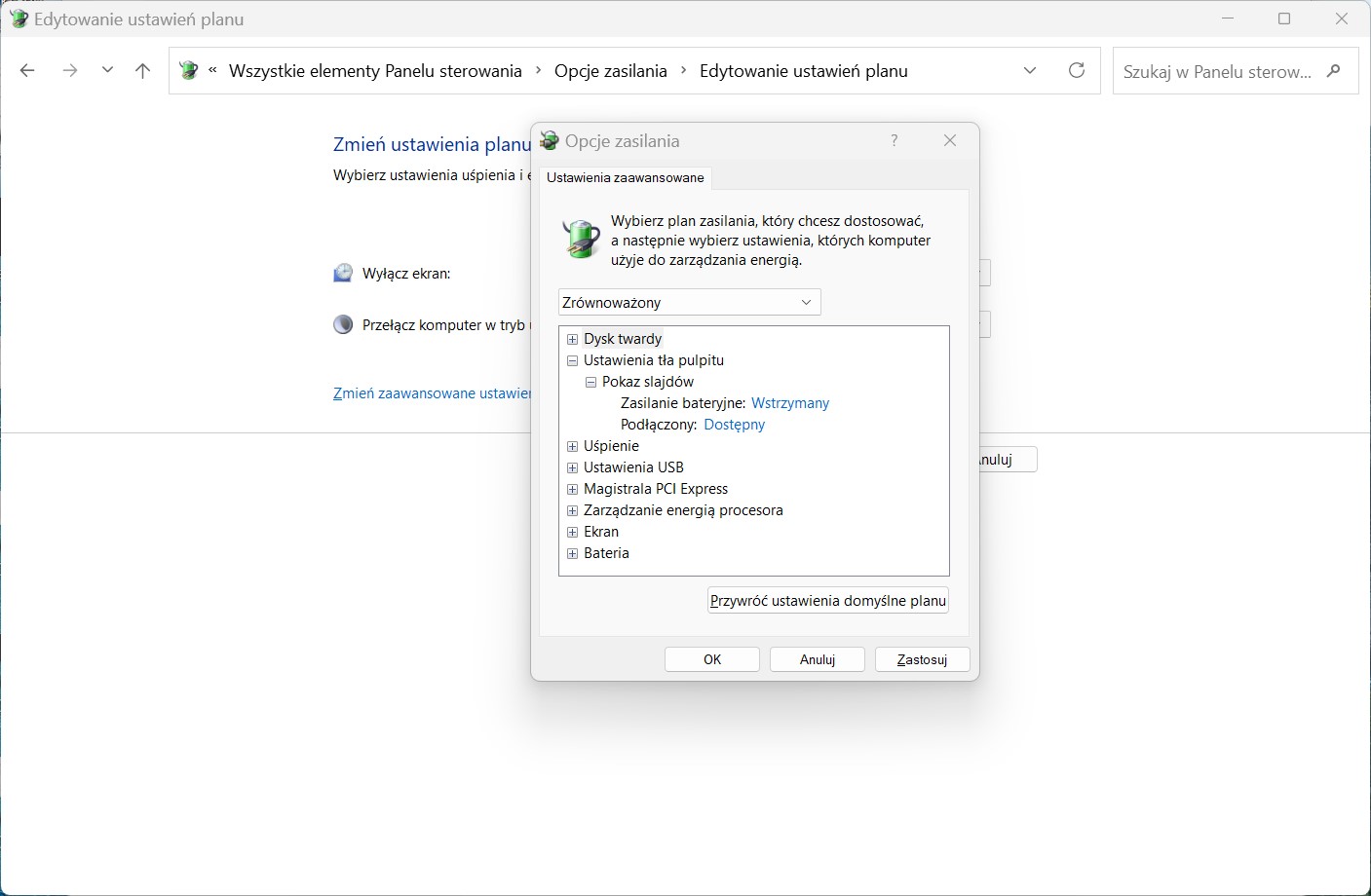1371x896 pixels.
Task: Change Zasilanie bateryjne value Wstrzymany
Action: (790, 403)
